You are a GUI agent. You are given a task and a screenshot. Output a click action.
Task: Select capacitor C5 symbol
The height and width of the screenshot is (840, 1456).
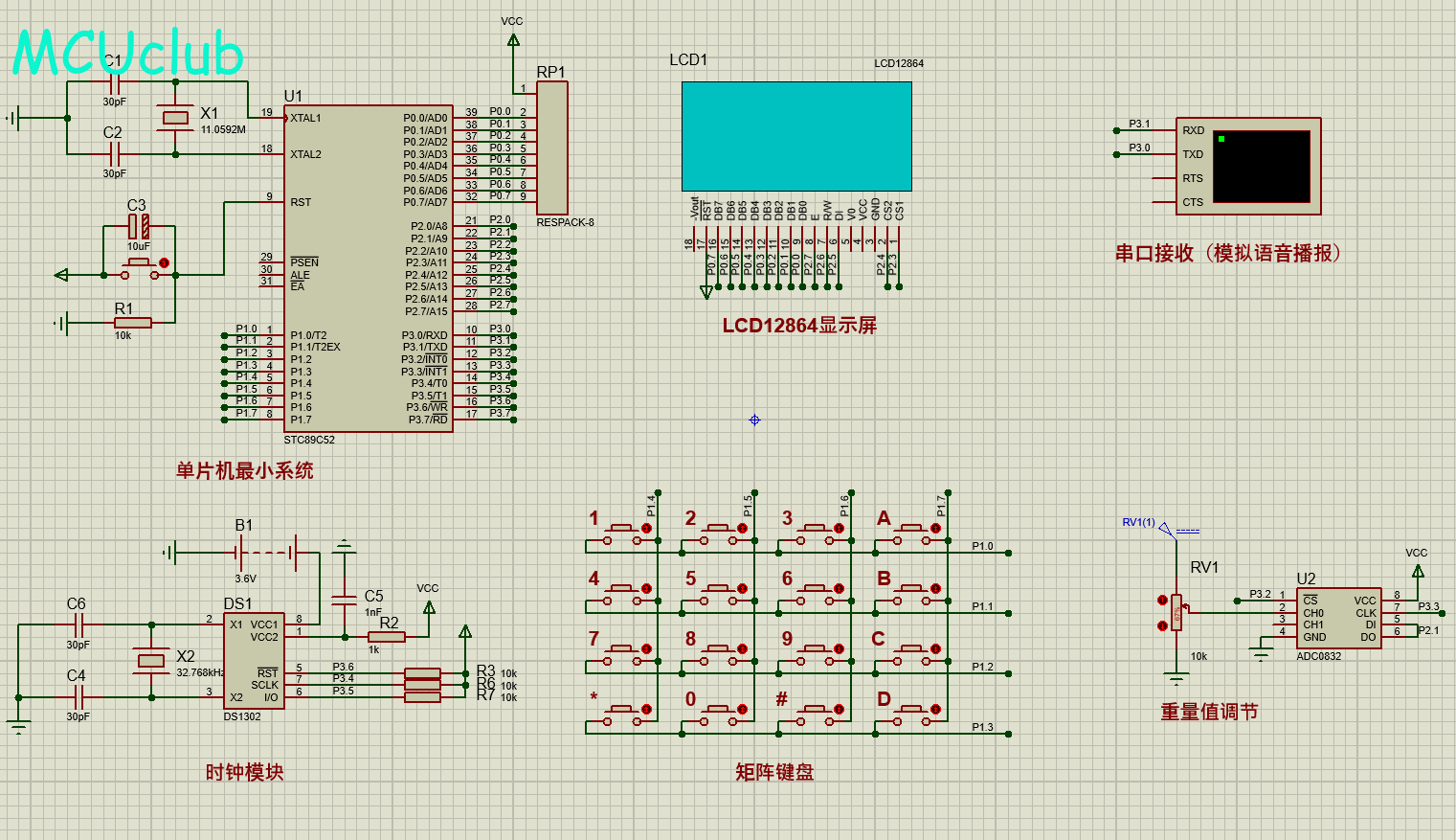pos(344,601)
